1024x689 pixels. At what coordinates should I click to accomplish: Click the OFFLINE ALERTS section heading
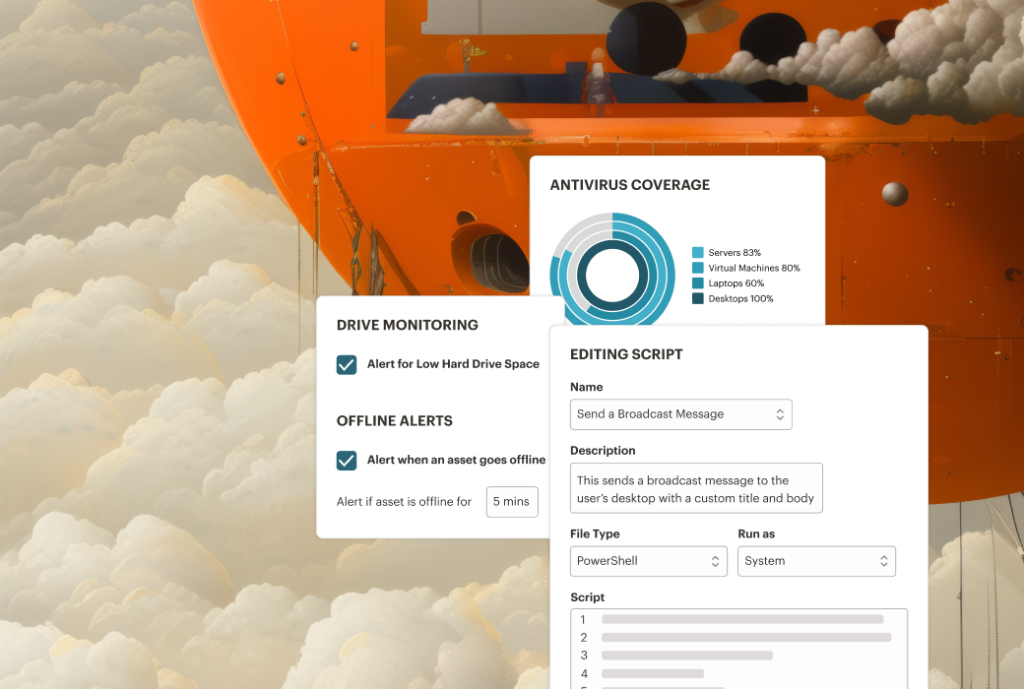[x=393, y=420]
